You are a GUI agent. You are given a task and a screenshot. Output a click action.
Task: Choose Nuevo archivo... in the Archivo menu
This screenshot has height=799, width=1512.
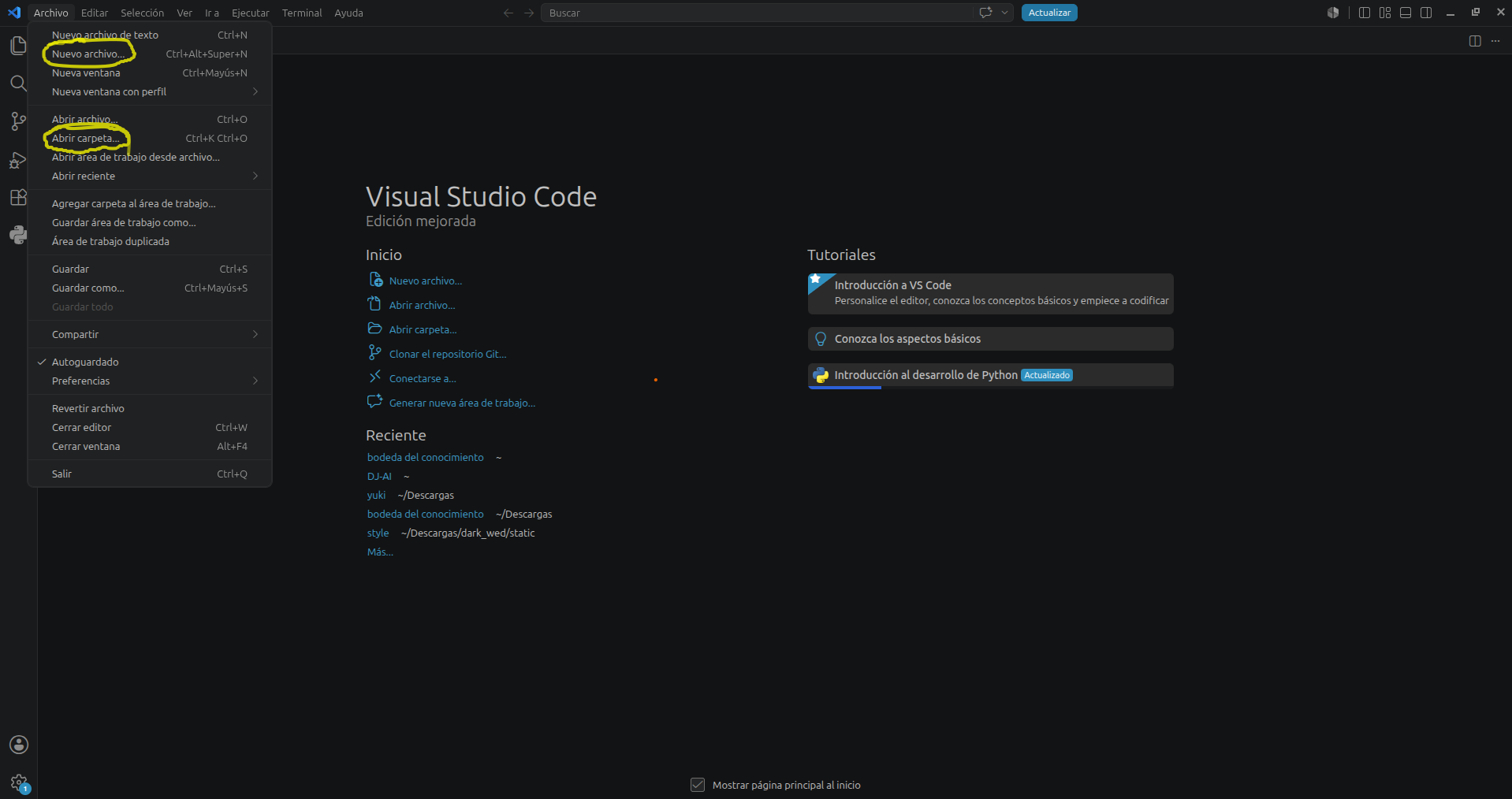(x=150, y=54)
